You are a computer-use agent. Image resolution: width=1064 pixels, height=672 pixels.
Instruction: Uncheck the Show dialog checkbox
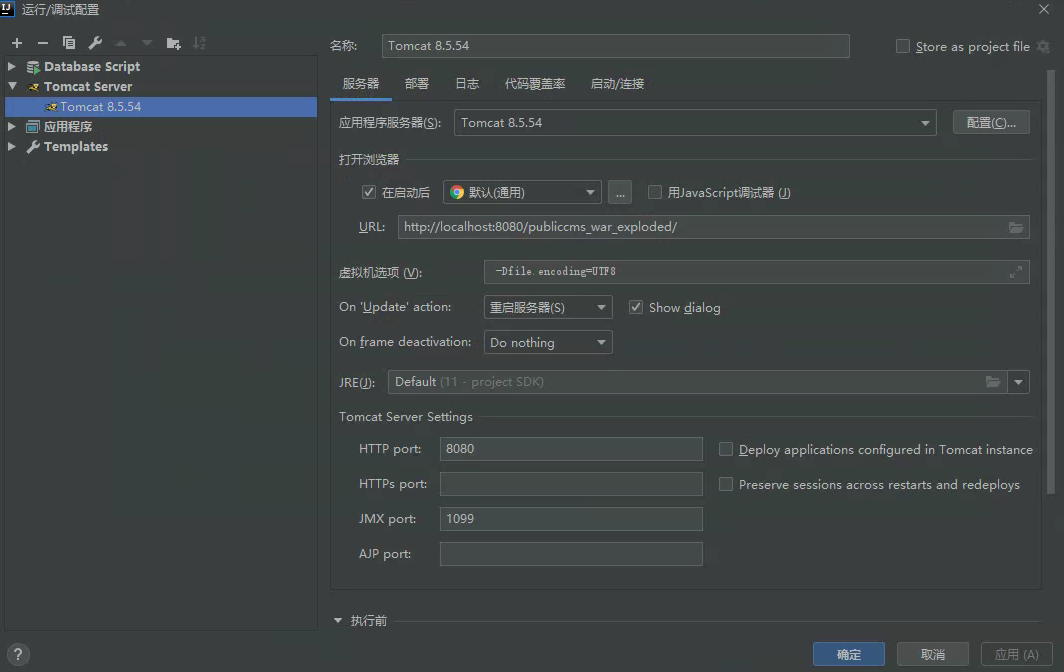coord(636,307)
